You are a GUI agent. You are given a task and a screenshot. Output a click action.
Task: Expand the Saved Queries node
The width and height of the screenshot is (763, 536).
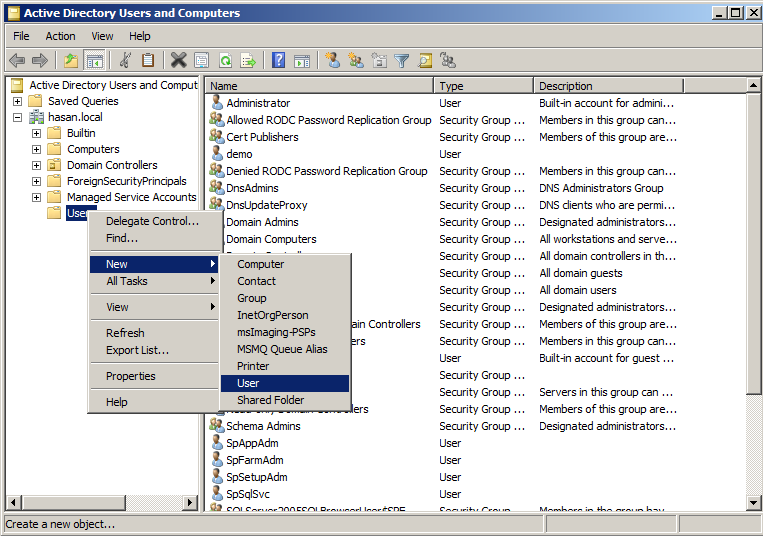[18, 101]
